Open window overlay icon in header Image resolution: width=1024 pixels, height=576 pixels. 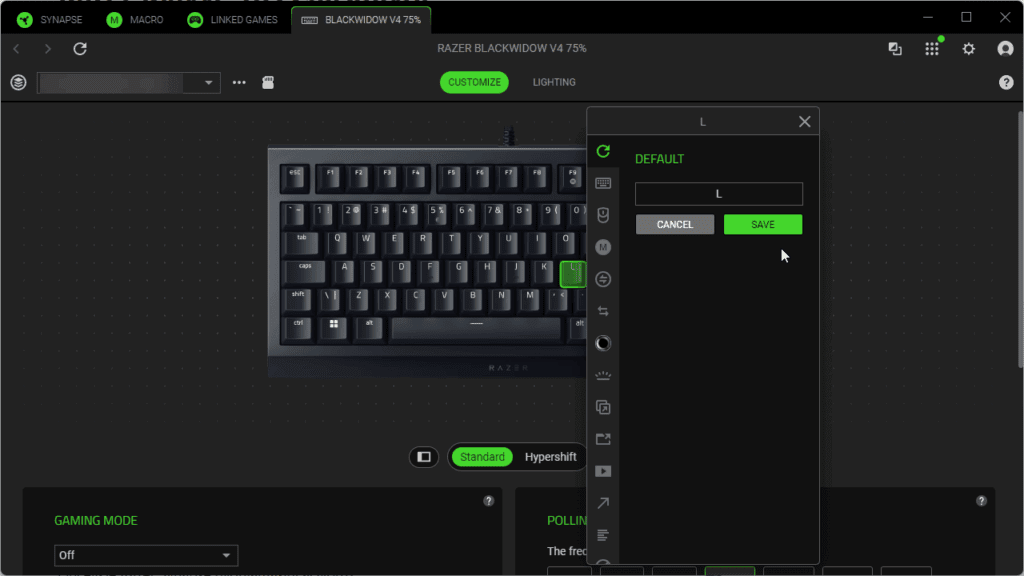pos(895,48)
